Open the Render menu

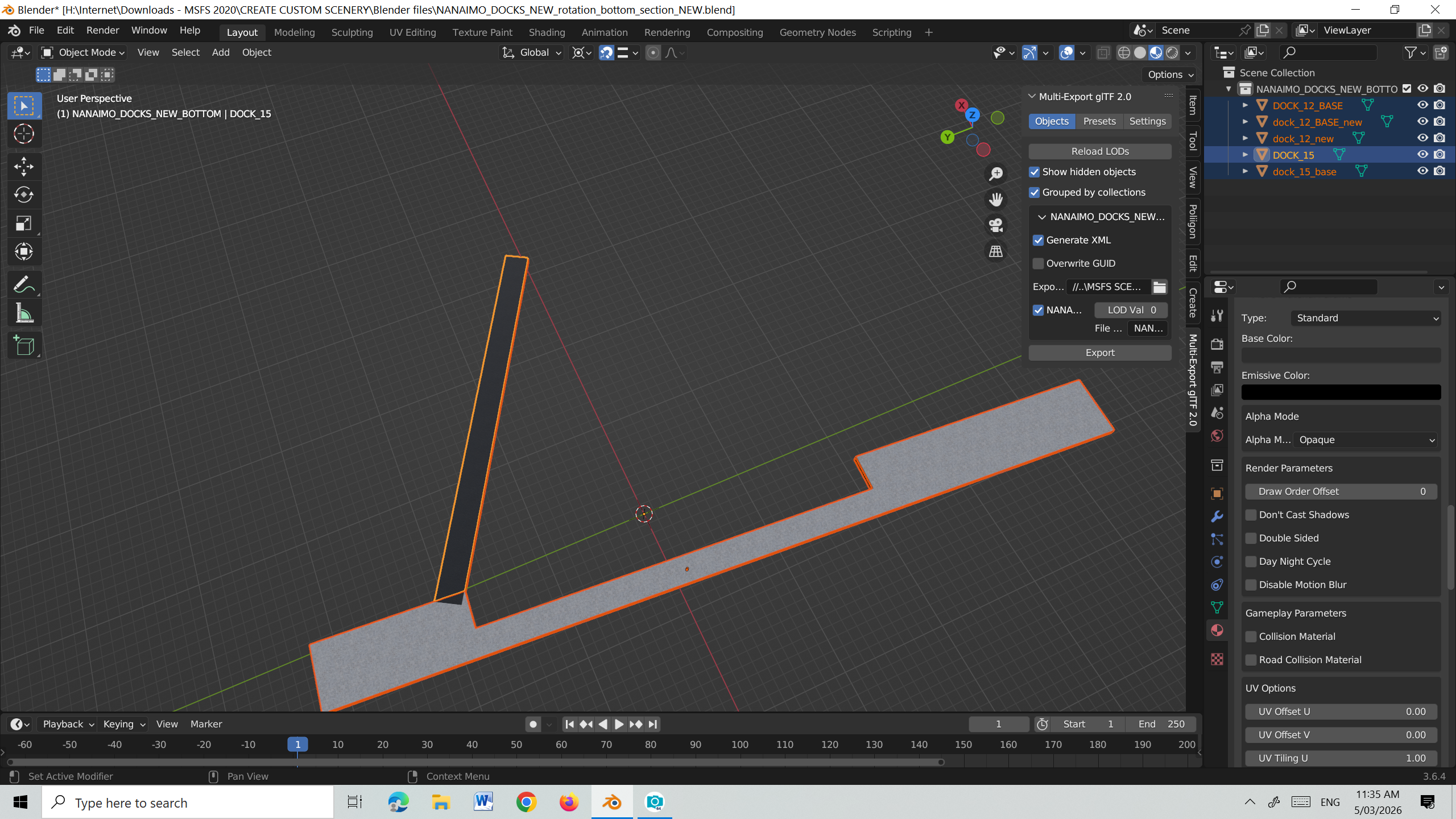(103, 31)
